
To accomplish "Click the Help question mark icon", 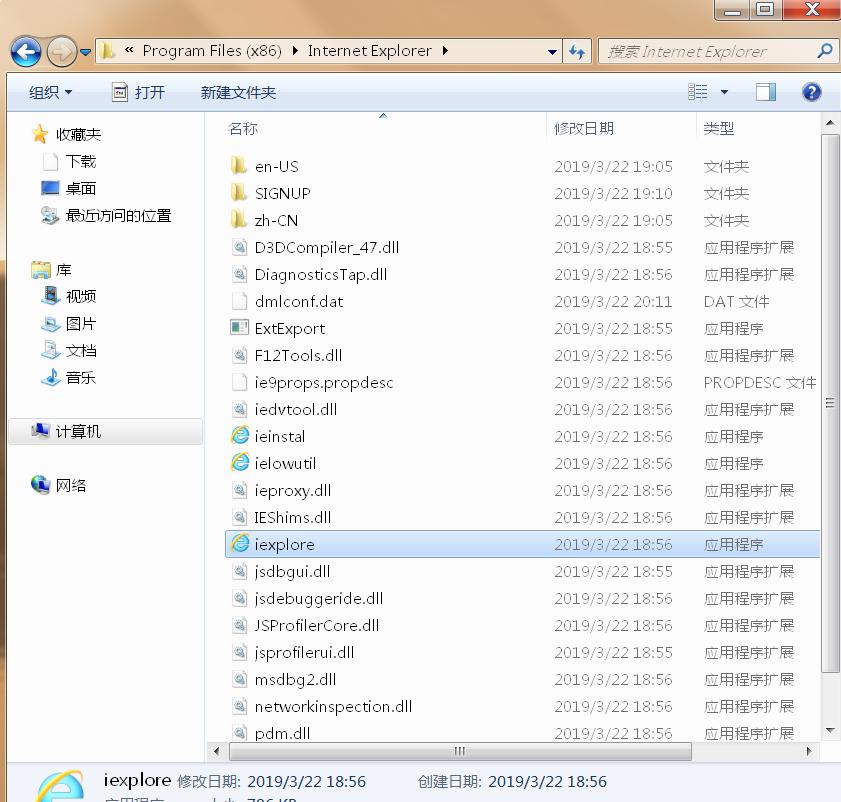I will pyautogui.click(x=811, y=91).
